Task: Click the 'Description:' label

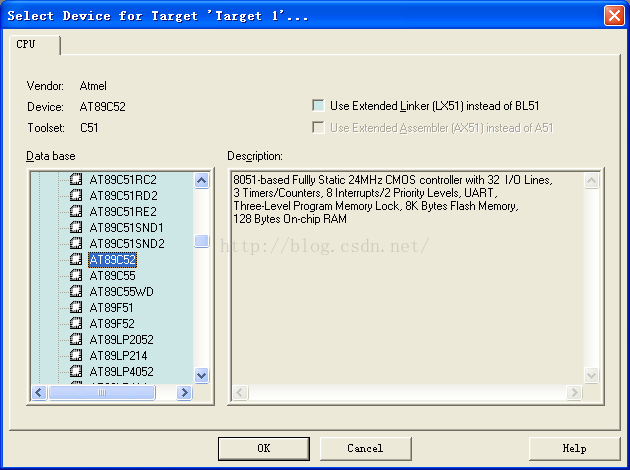Action: tap(255, 156)
